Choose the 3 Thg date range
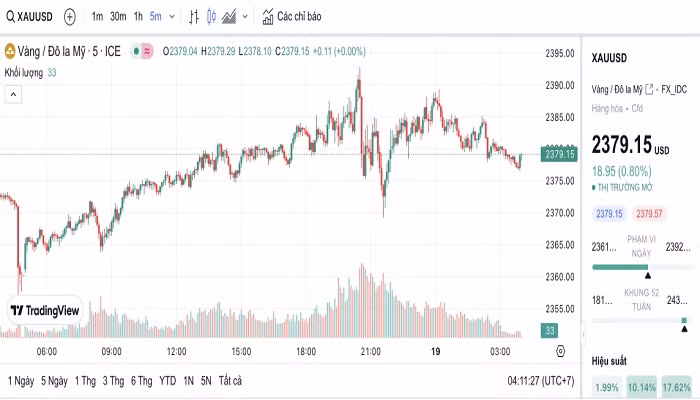 (113, 381)
